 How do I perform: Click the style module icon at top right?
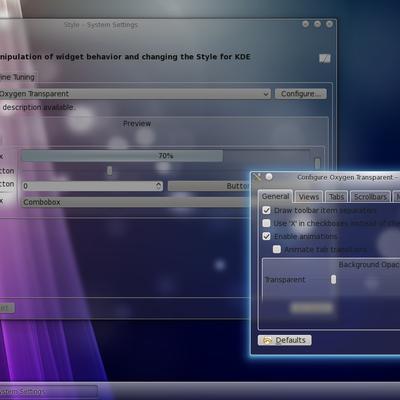[x=325, y=58]
